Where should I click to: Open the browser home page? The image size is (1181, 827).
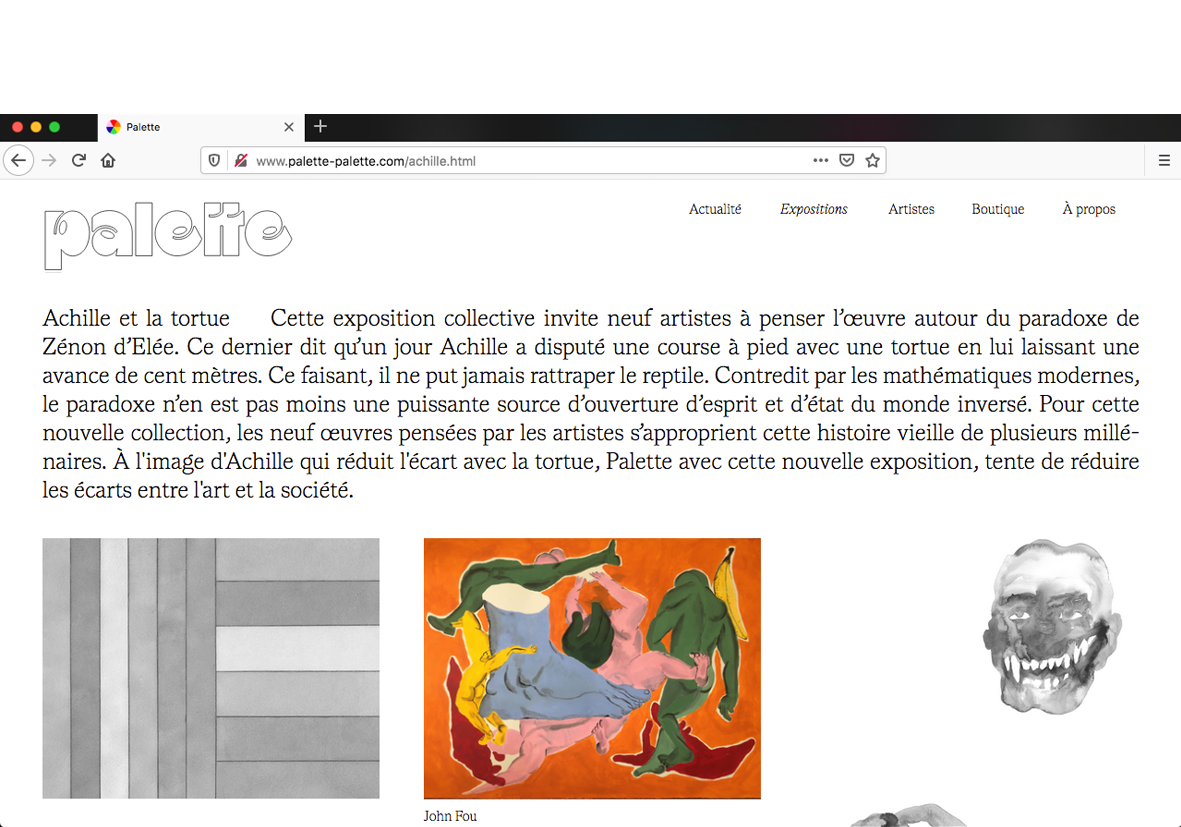coord(108,160)
